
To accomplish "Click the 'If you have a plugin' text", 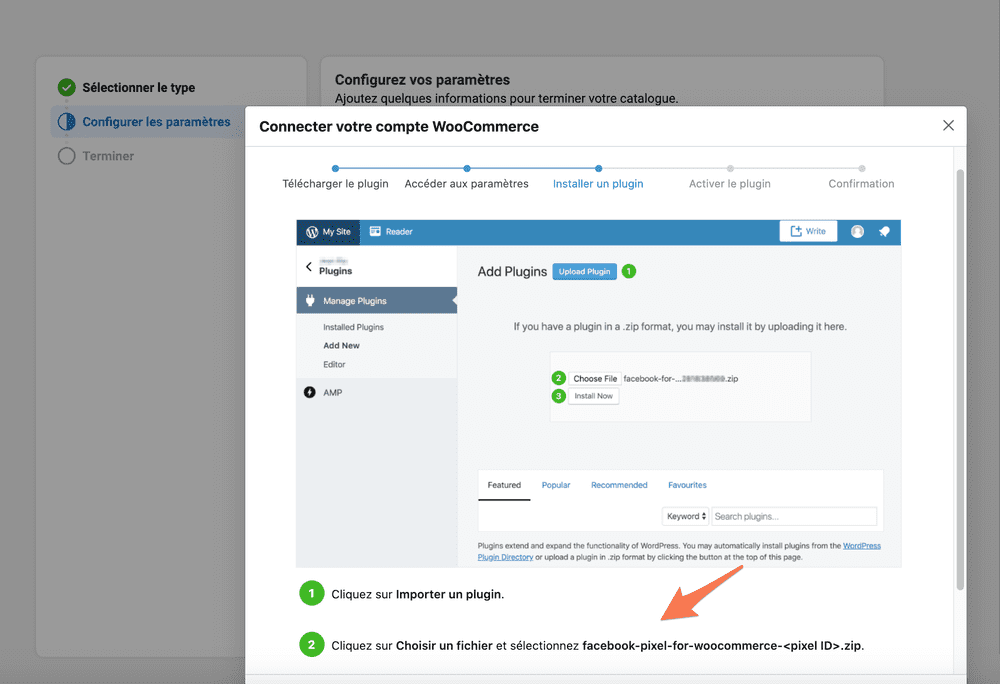I will (x=680, y=326).
